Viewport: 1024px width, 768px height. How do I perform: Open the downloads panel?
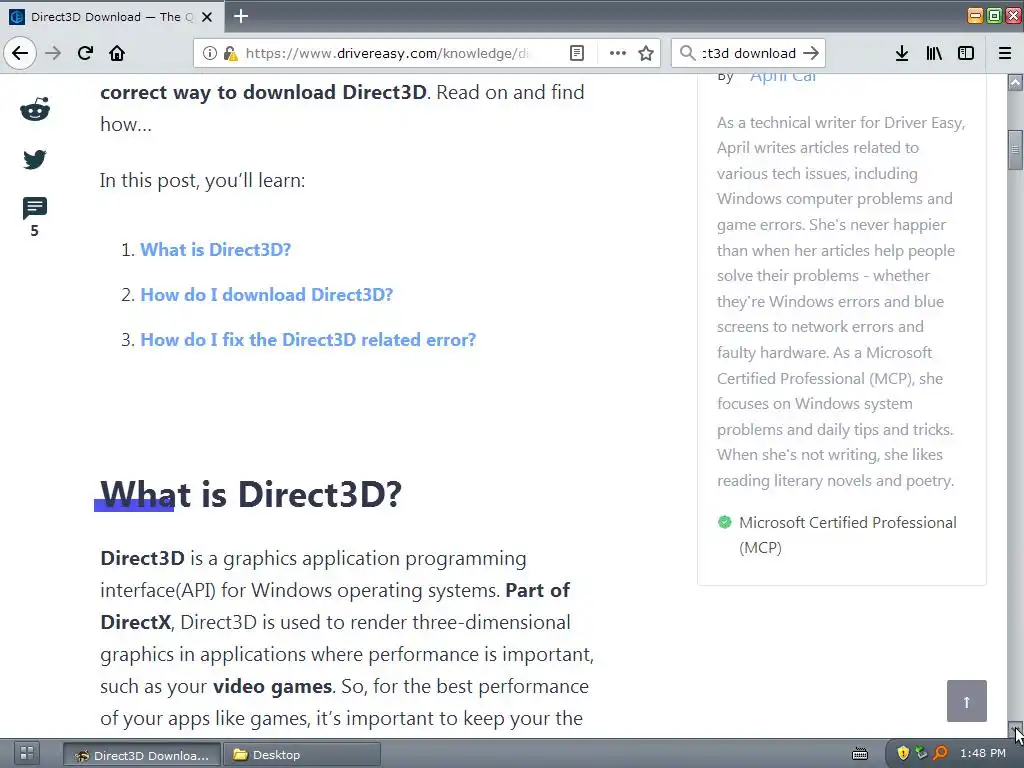point(902,53)
